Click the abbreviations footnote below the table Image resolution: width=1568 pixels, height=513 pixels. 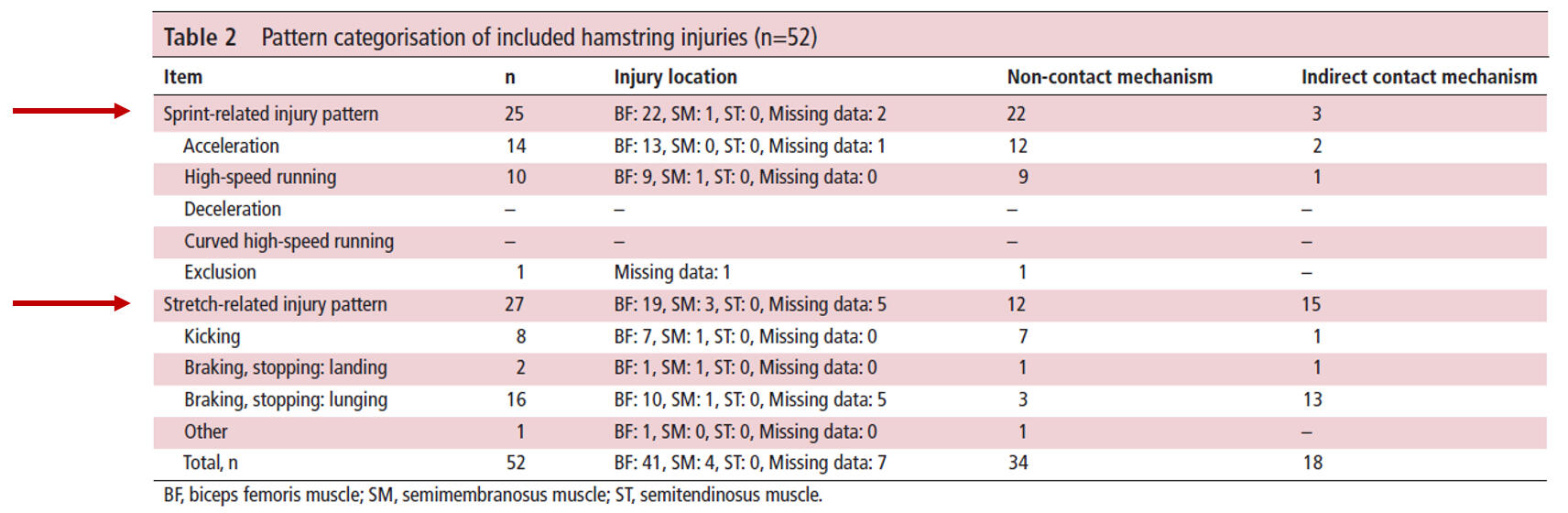pyautogui.click(x=493, y=496)
